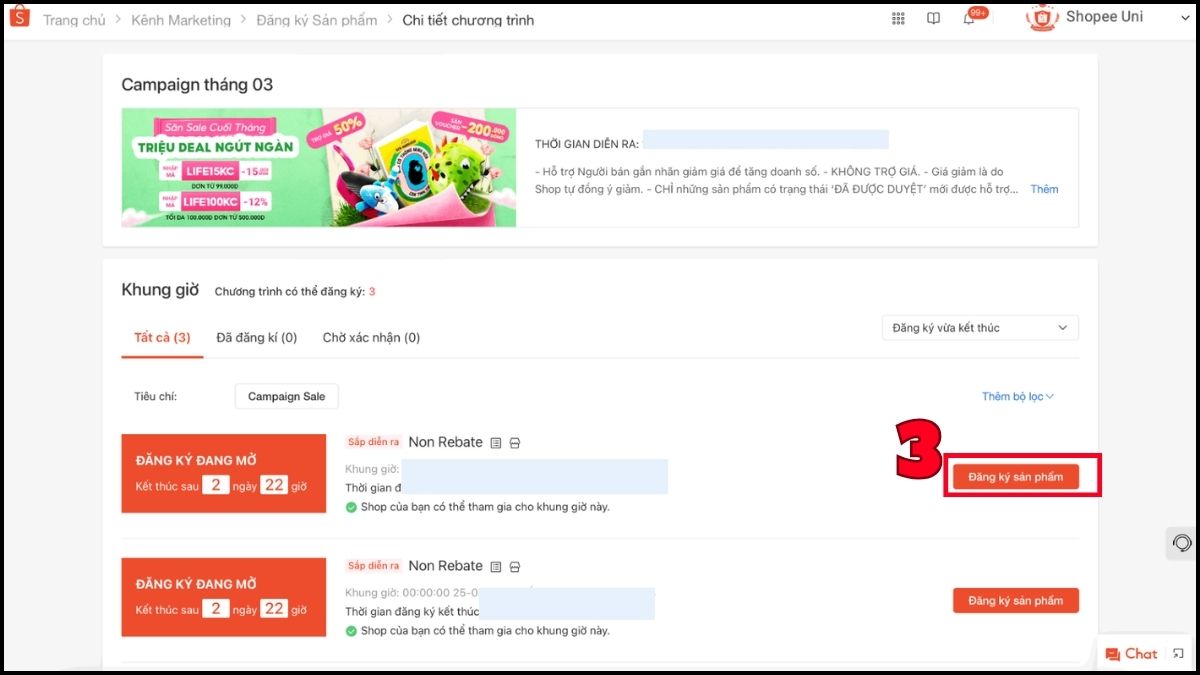Go to 'Kênh Marketing' breadcrumb
Viewport: 1200px width, 675px height.
(181, 20)
